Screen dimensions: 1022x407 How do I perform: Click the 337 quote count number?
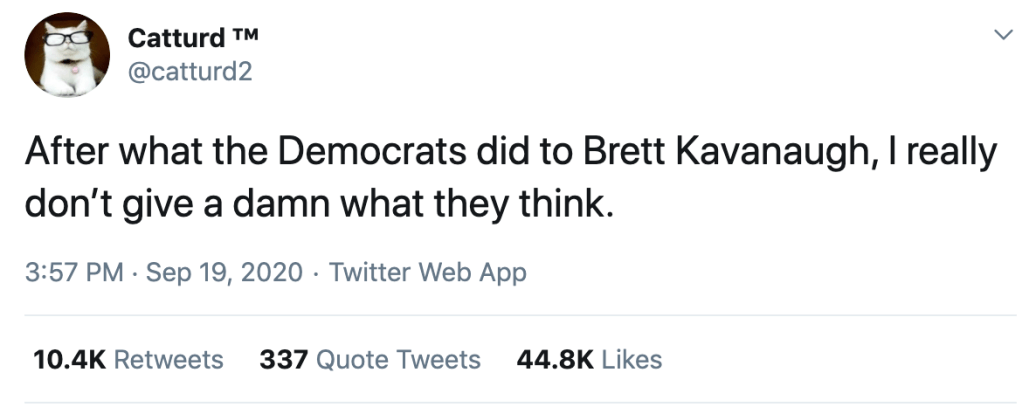point(283,359)
